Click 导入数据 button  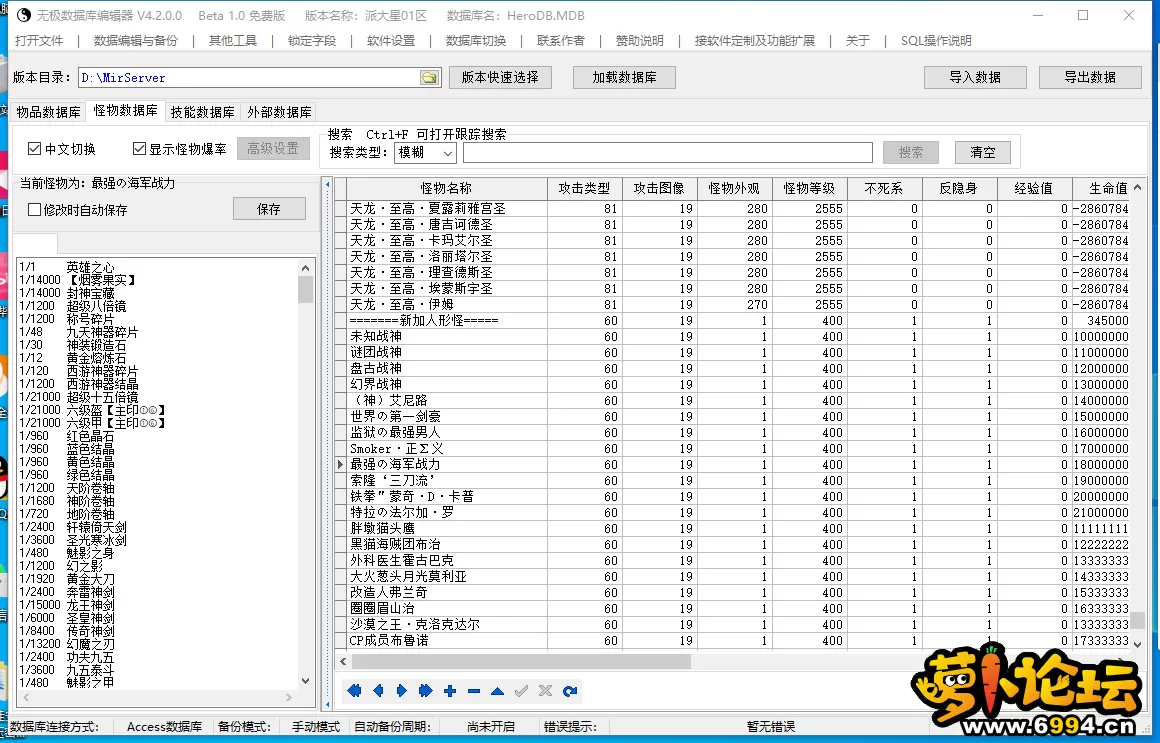click(x=975, y=77)
